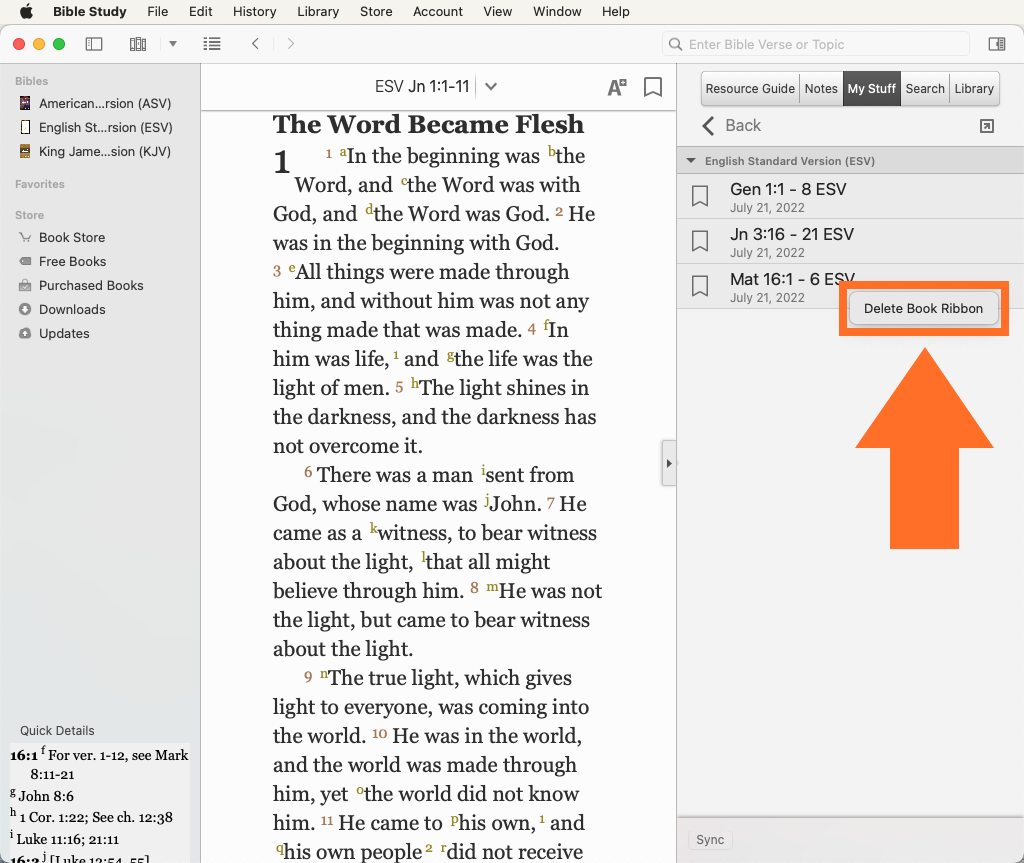
Task: Click the Sync button
Action: click(x=710, y=840)
